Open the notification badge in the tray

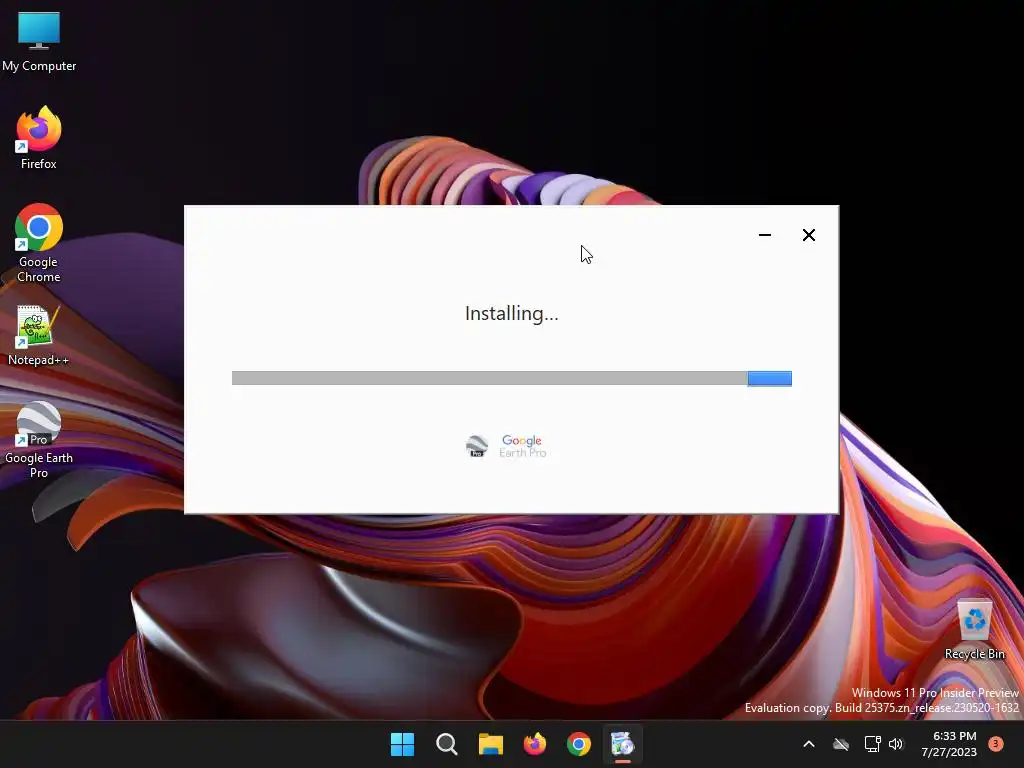[x=996, y=743]
